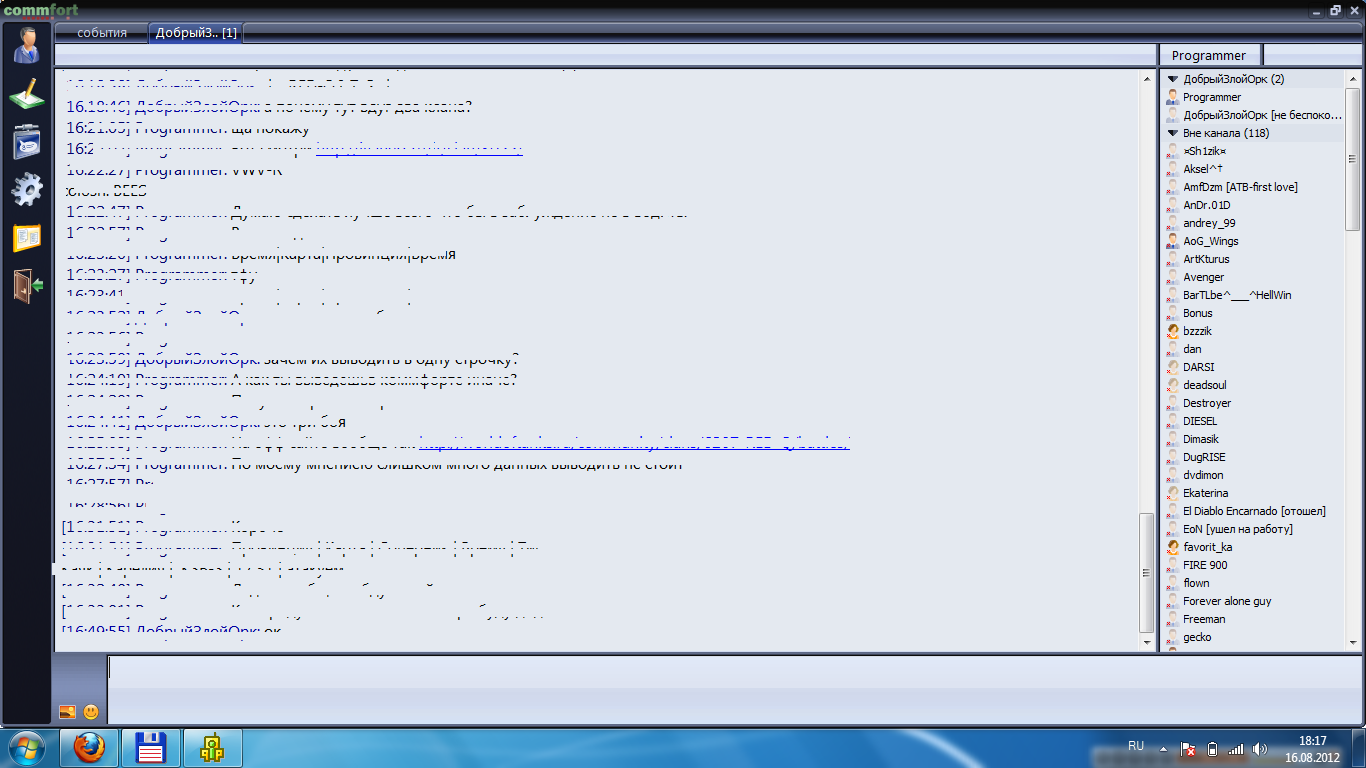Click the QIP icon in taskbar
The height and width of the screenshot is (768, 1366).
click(211, 748)
